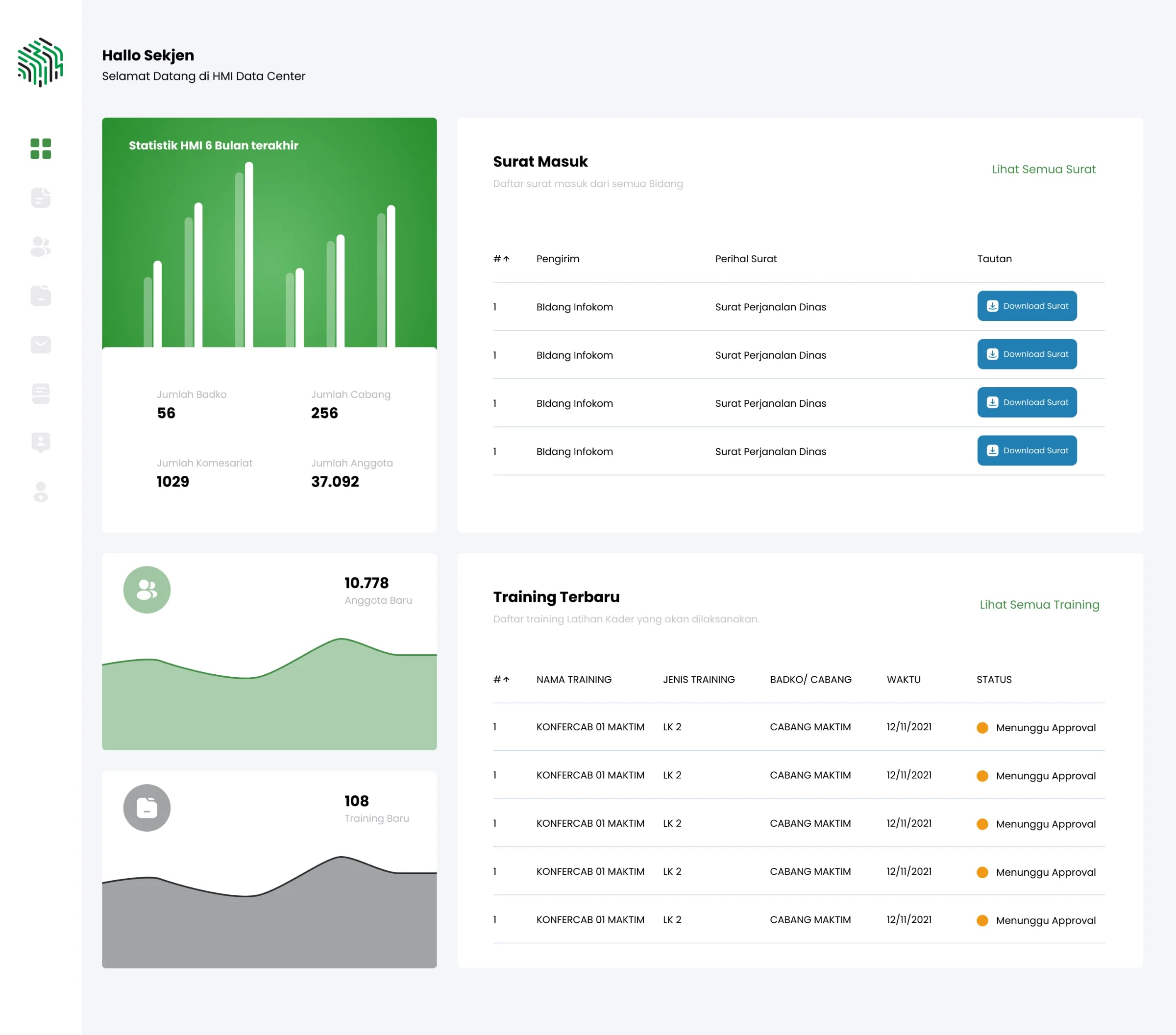Open the mail envelope icon in sidebar
1176x1035 pixels.
[x=40, y=345]
